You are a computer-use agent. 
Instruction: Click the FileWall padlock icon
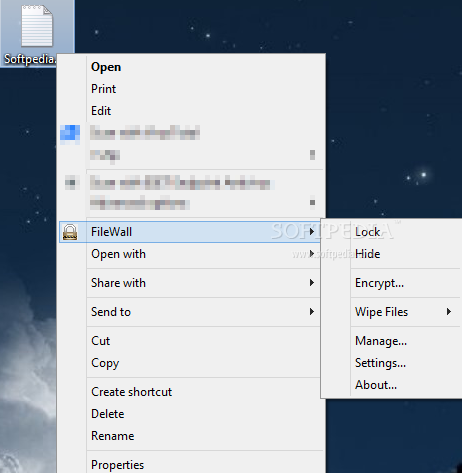tap(70, 232)
